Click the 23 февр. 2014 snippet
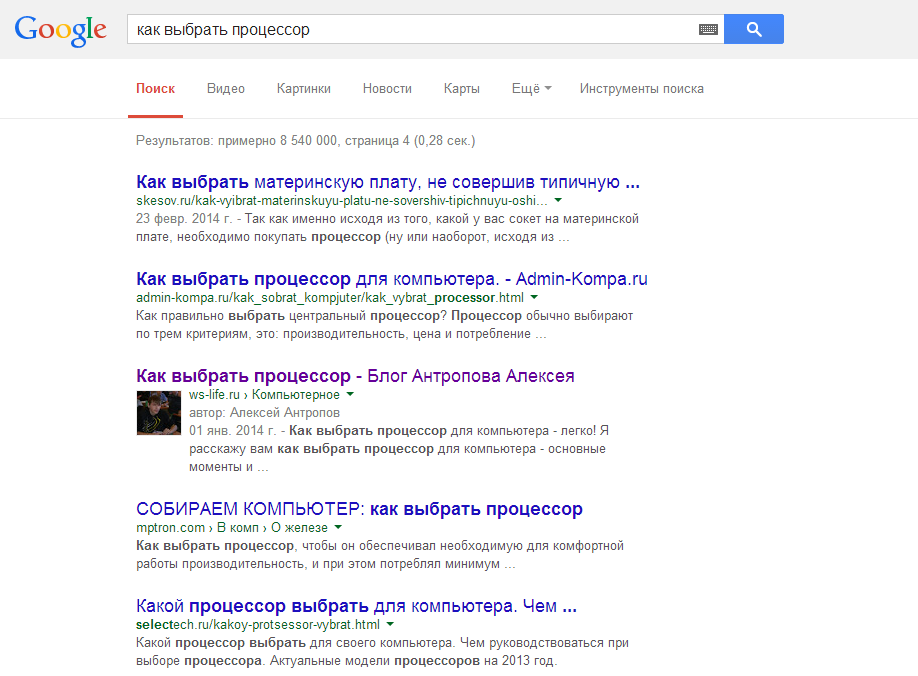Viewport: 918px width, 676px height. pyautogui.click(x=387, y=228)
